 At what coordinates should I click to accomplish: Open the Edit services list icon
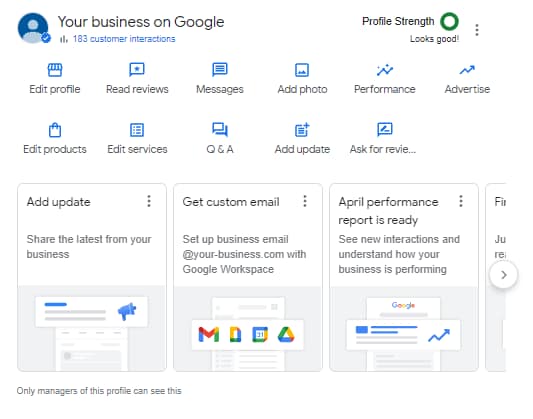click(x=137, y=130)
